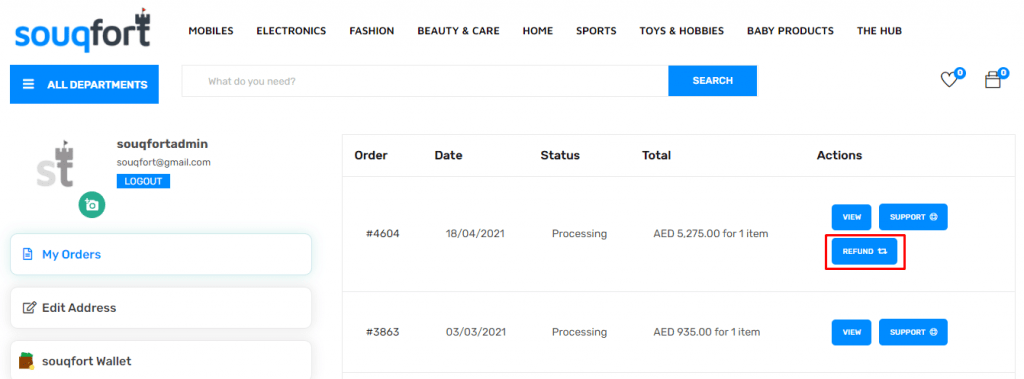Viewport: 1024px width, 379px height.
Task: Open the MOBILES category
Action: coord(211,31)
